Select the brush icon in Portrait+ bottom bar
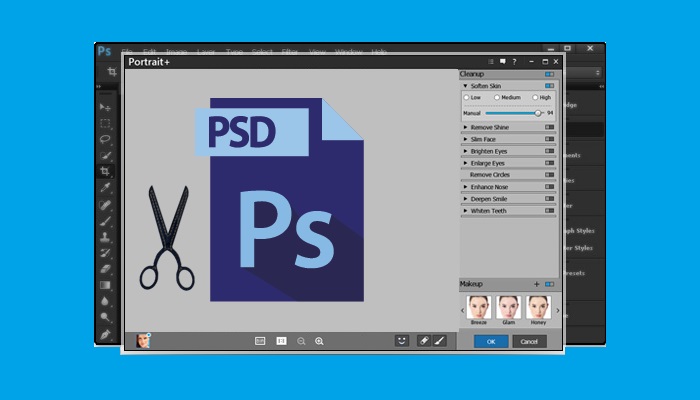The width and height of the screenshot is (700, 400). click(439, 341)
